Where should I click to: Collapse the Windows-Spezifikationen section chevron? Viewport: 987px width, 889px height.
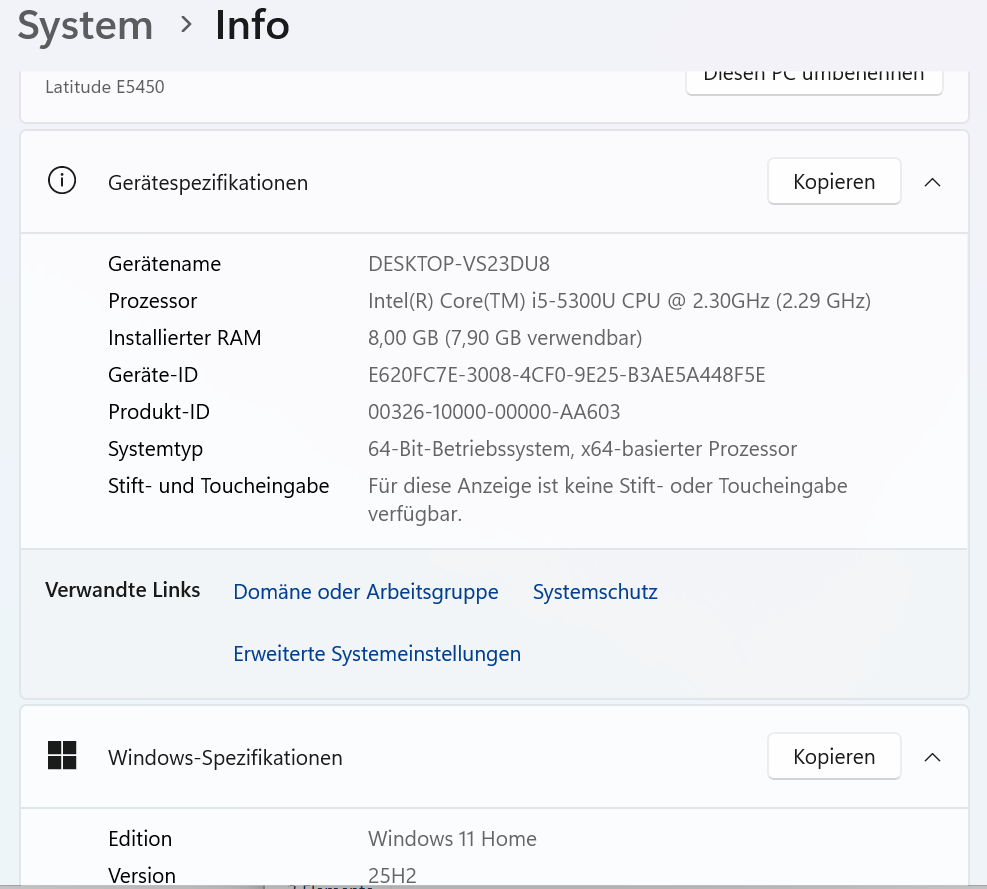pyautogui.click(x=932, y=757)
